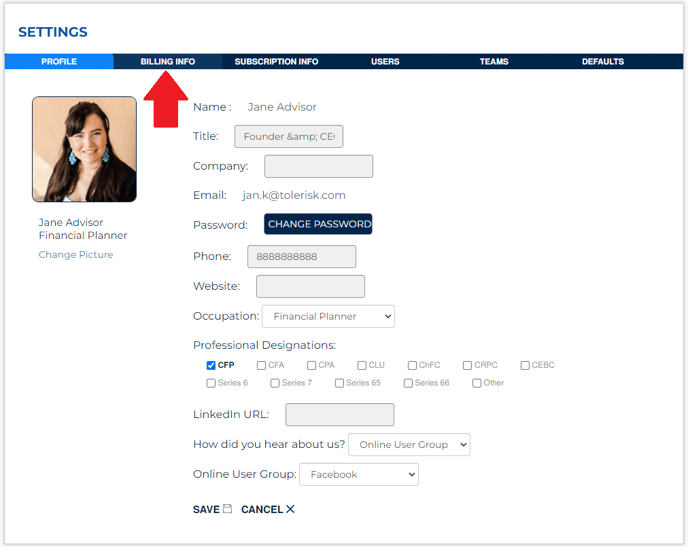Go to the Teams tab
688x547 pixels.
[493, 62]
